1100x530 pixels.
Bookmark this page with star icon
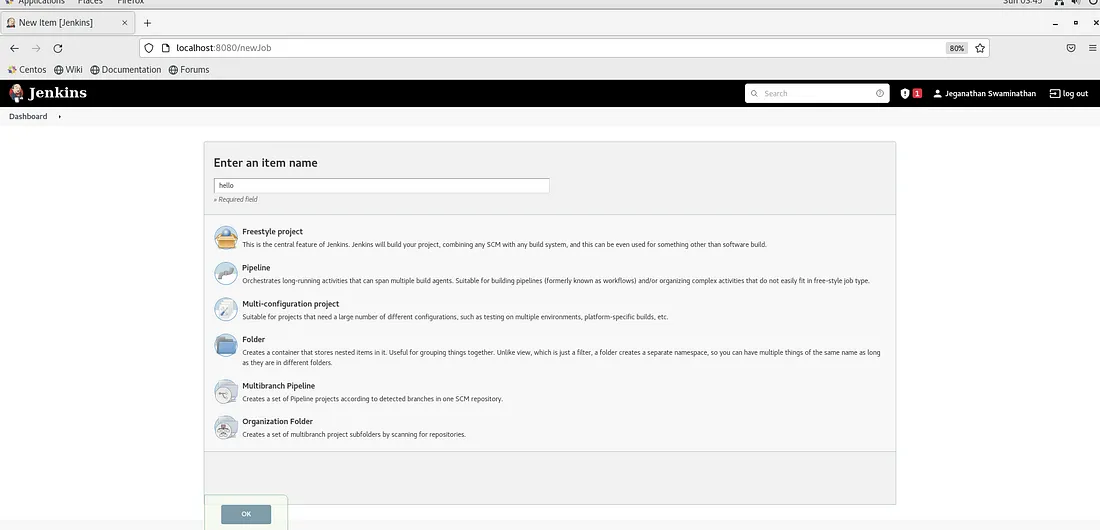[980, 48]
